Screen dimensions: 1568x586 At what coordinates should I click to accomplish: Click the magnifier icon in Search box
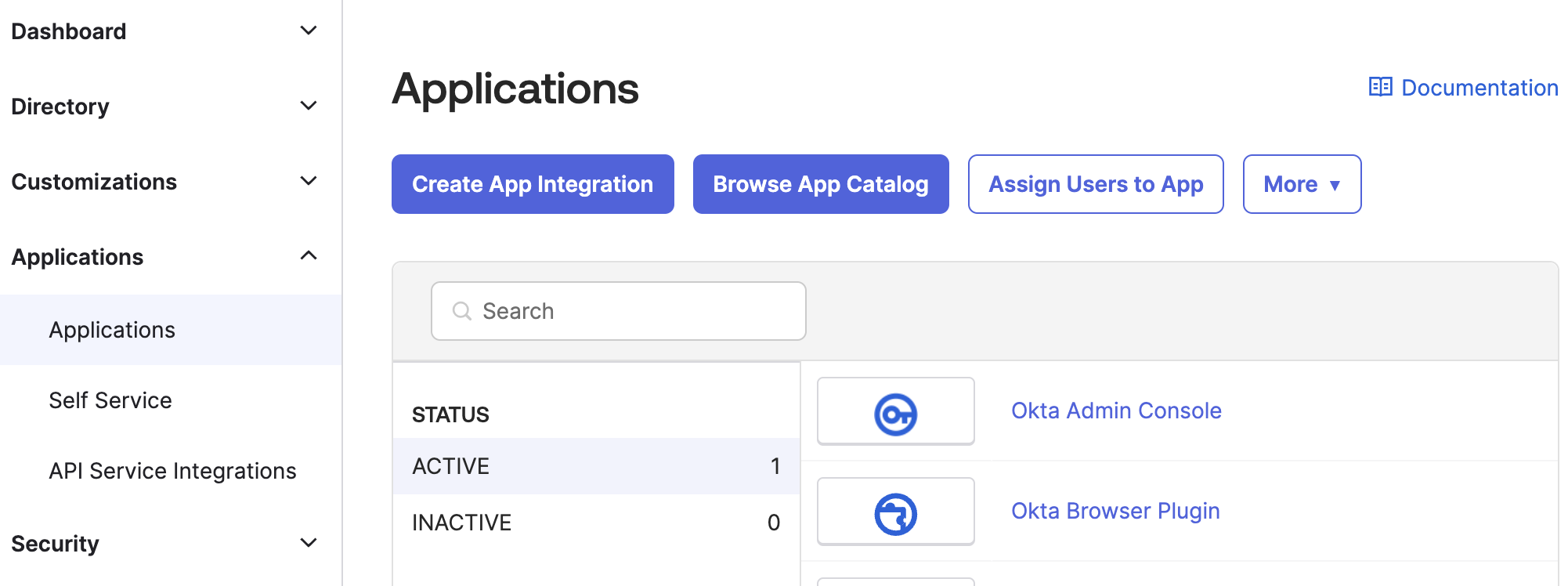click(x=462, y=311)
